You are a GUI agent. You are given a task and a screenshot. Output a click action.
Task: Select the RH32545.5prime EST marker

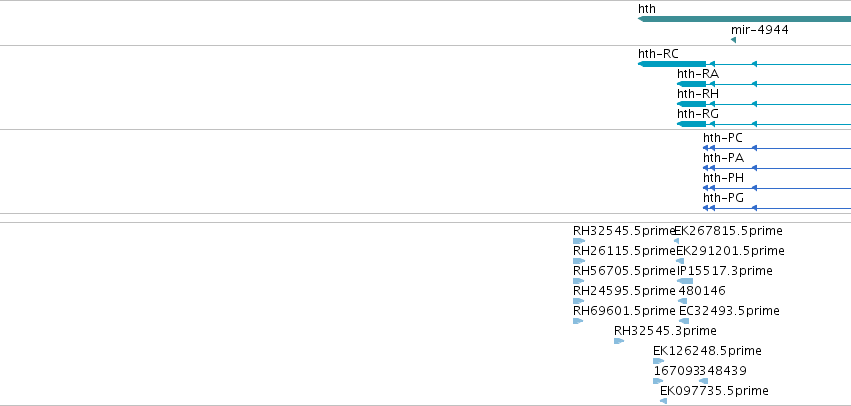pyautogui.click(x=579, y=241)
